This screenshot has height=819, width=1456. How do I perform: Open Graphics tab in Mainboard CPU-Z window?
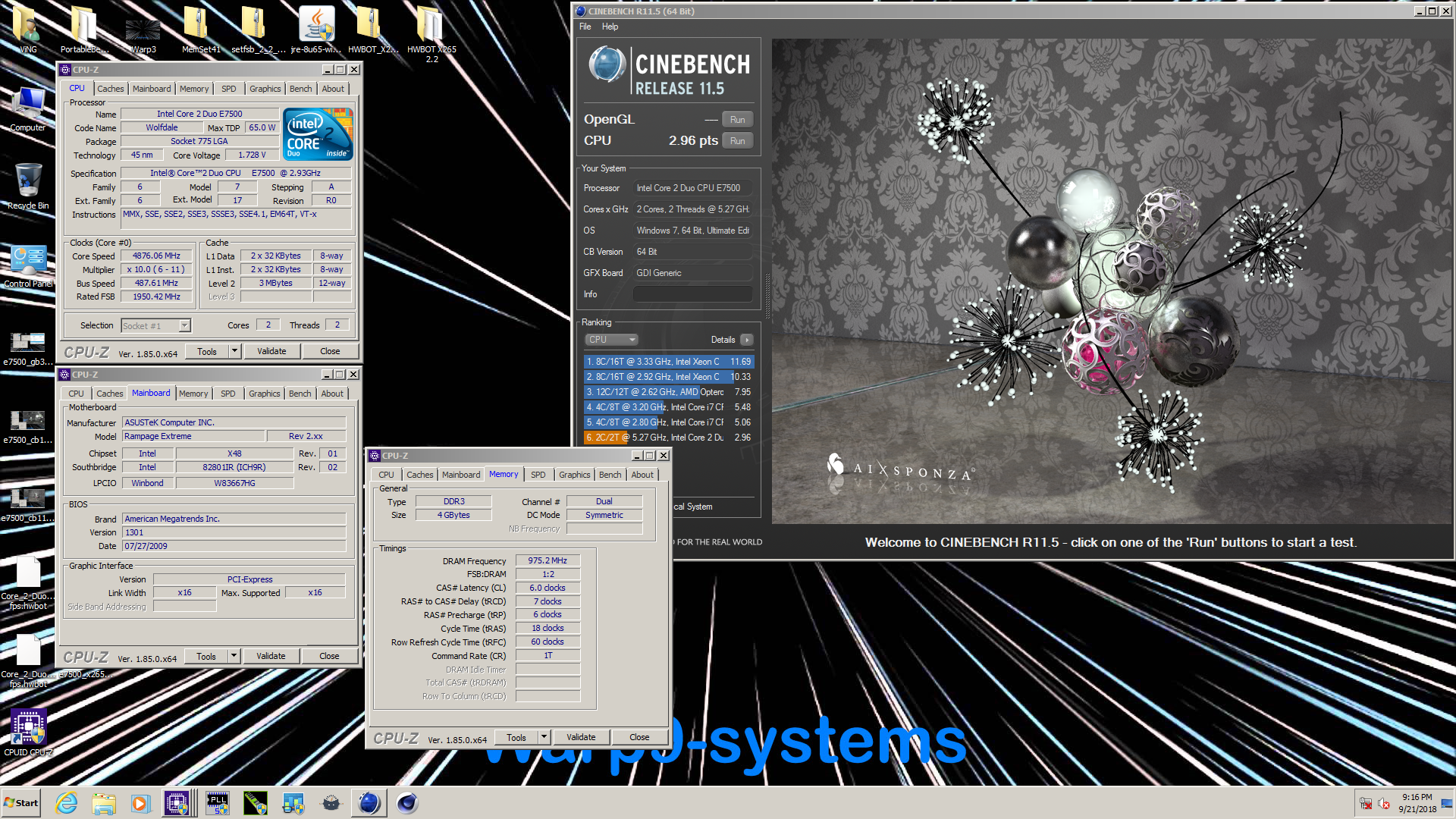[265, 394]
